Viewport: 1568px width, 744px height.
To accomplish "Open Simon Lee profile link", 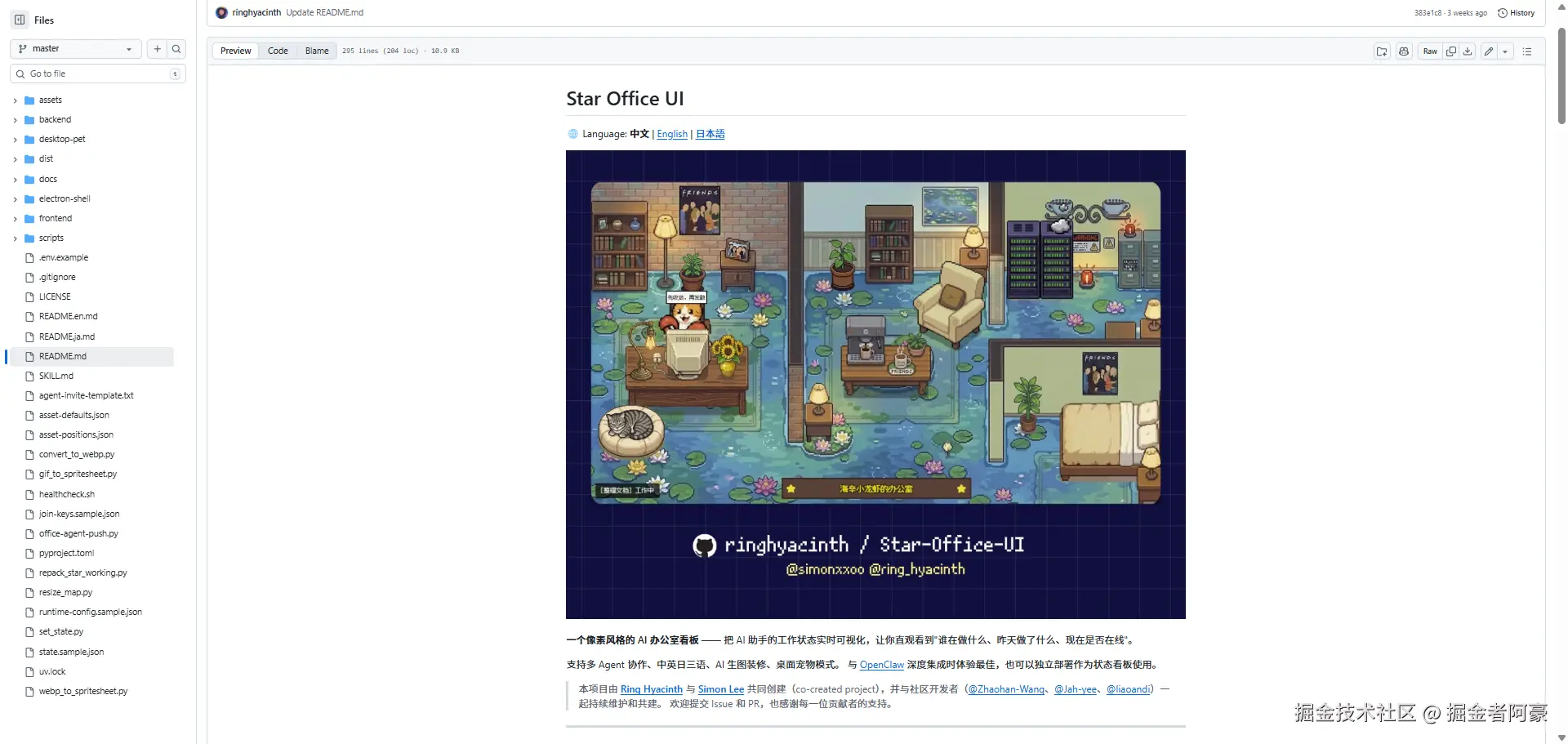I will pos(720,689).
